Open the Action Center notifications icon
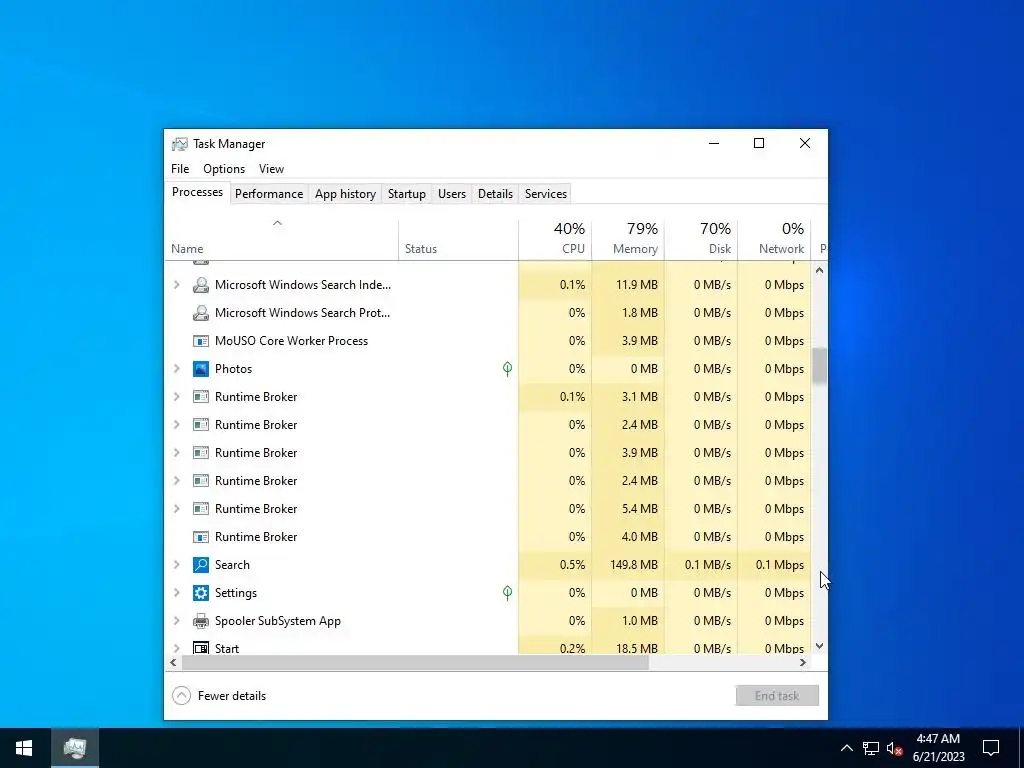Image resolution: width=1024 pixels, height=768 pixels. [x=991, y=748]
